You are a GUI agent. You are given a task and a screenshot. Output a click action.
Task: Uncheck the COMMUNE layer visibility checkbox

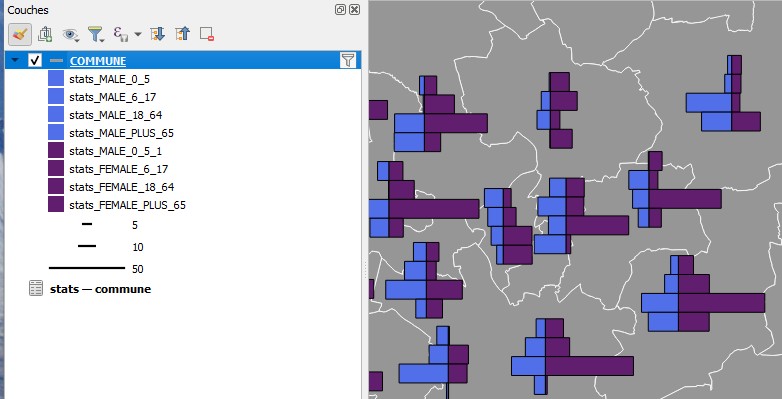tap(34, 60)
